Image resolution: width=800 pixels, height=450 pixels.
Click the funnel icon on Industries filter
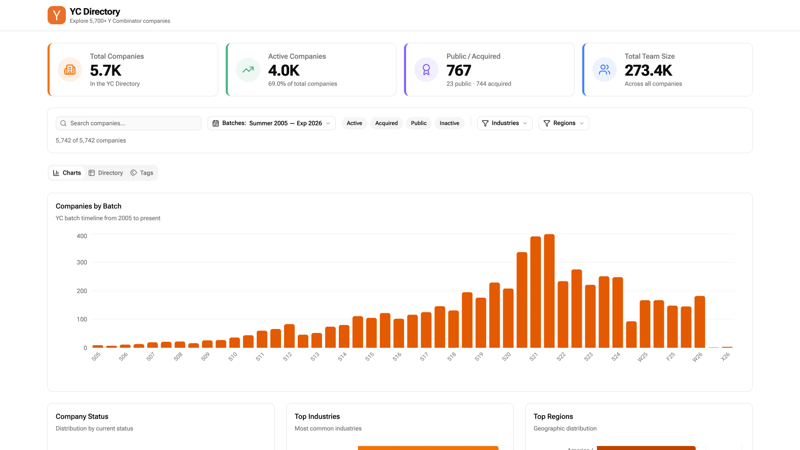485,123
